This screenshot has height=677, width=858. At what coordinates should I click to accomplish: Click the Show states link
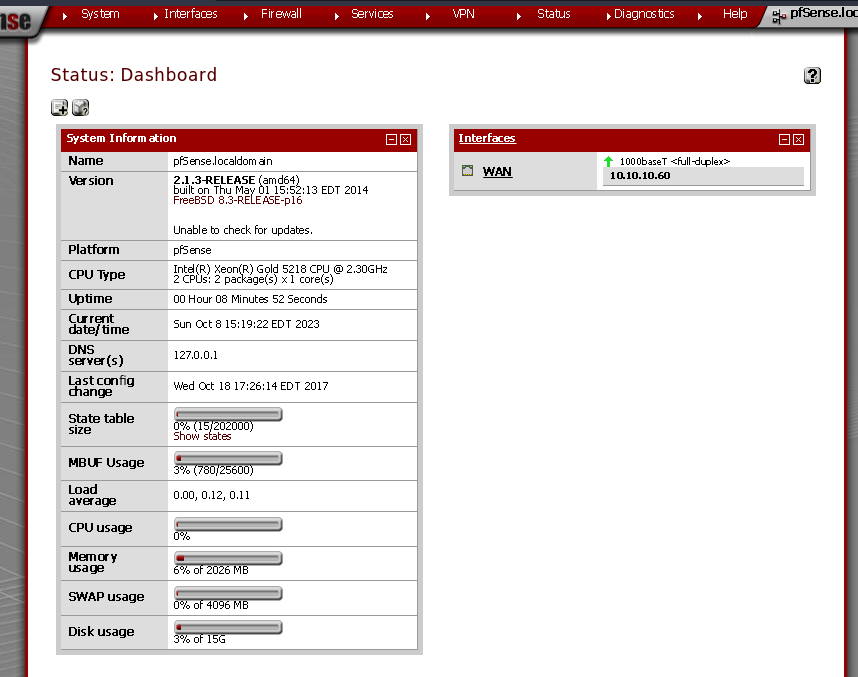point(202,436)
